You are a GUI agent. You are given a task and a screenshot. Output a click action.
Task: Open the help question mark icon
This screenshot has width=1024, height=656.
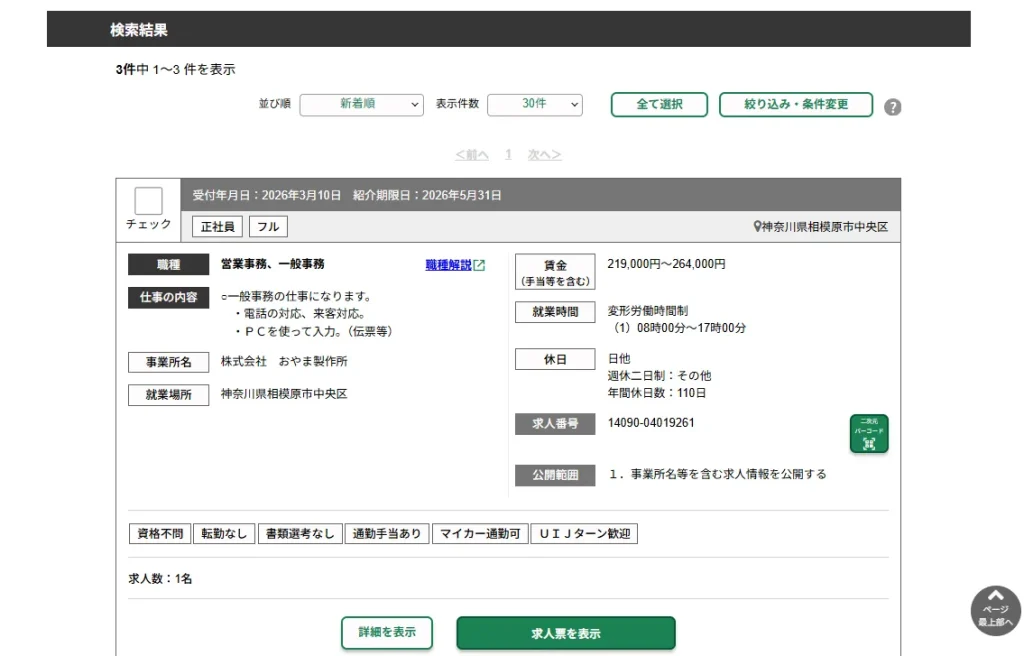pos(893,107)
